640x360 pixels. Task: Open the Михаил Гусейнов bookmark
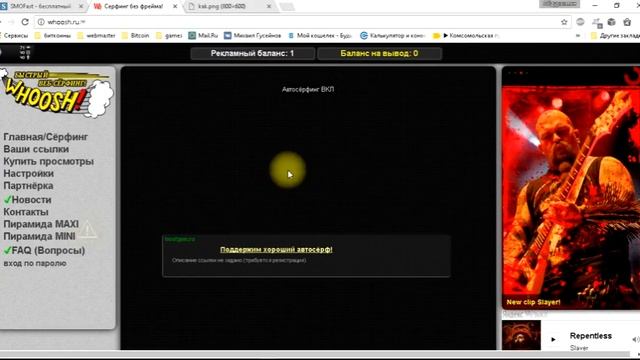tap(253, 36)
